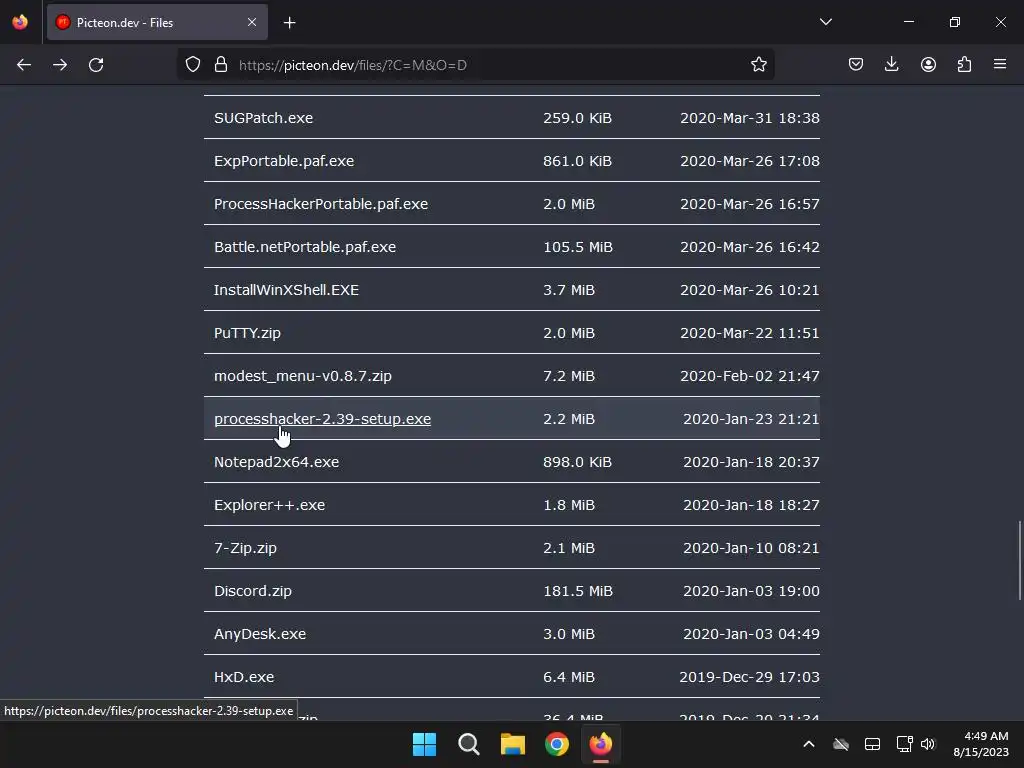This screenshot has width=1024, height=768.
Task: Open the touch keyboard tray icon
Action: coord(872,744)
